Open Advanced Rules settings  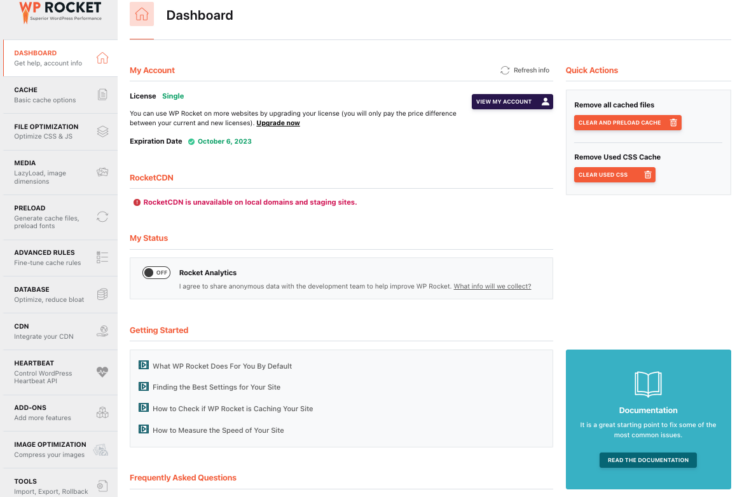(60, 257)
